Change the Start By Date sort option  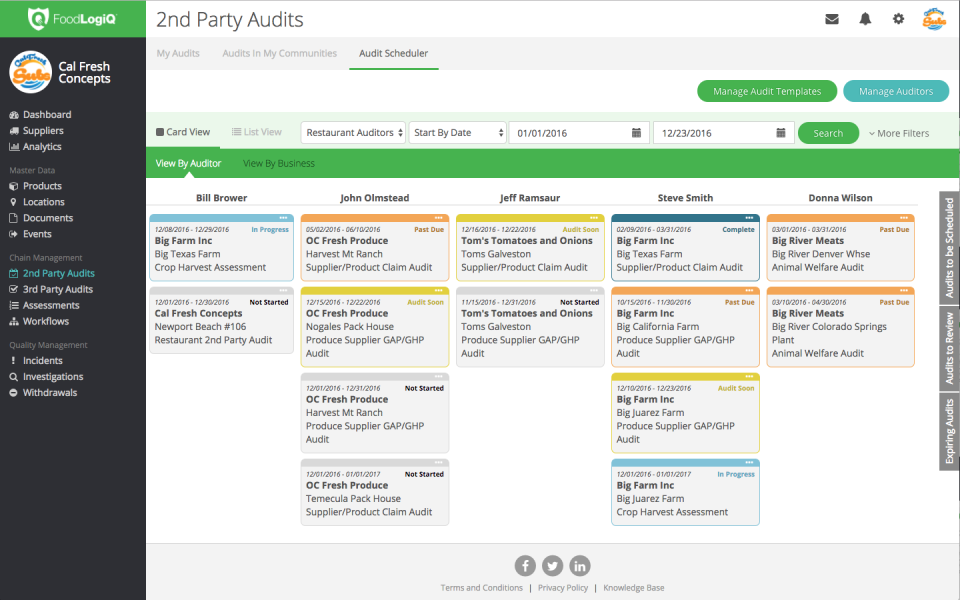pyautogui.click(x=457, y=131)
